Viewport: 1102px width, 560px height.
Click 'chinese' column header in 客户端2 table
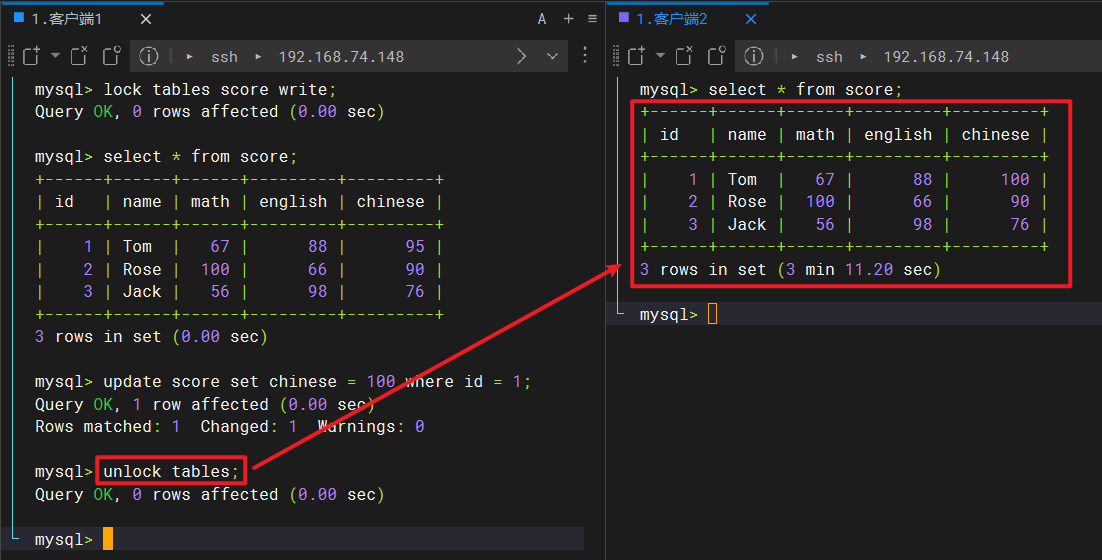click(995, 135)
